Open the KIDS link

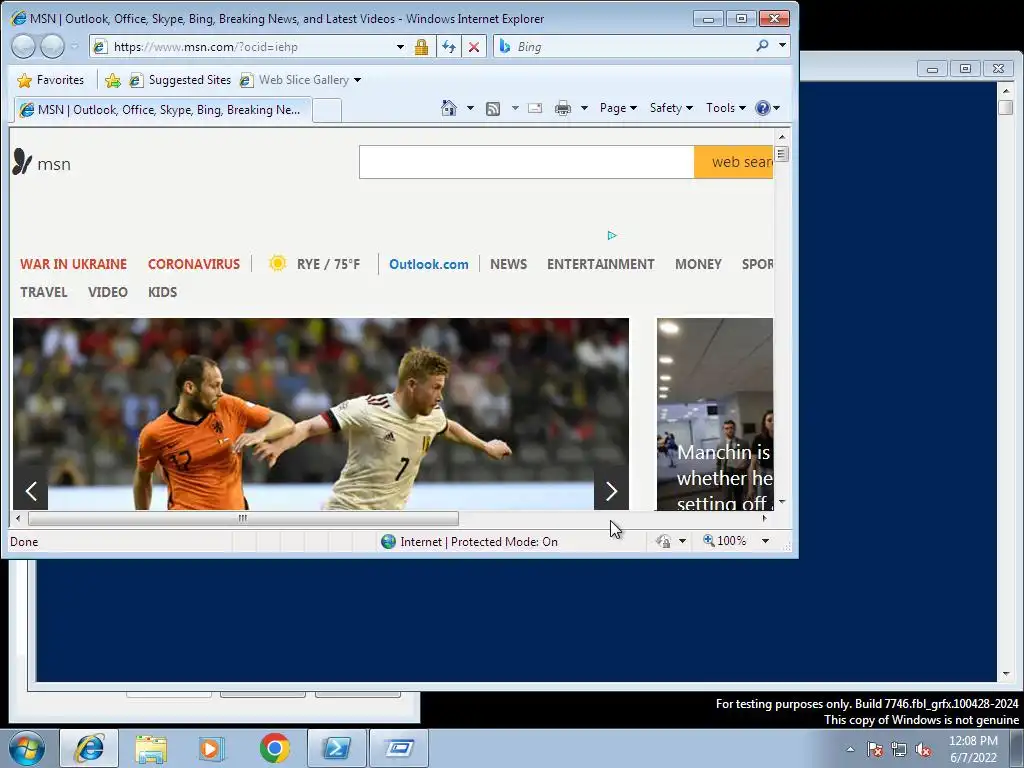[162, 292]
